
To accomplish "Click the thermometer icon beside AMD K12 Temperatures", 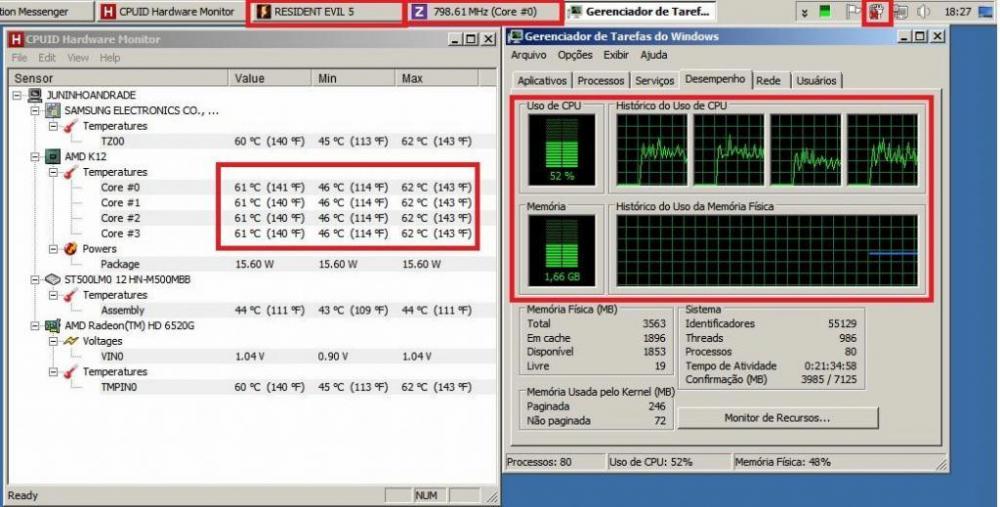I will [x=71, y=172].
